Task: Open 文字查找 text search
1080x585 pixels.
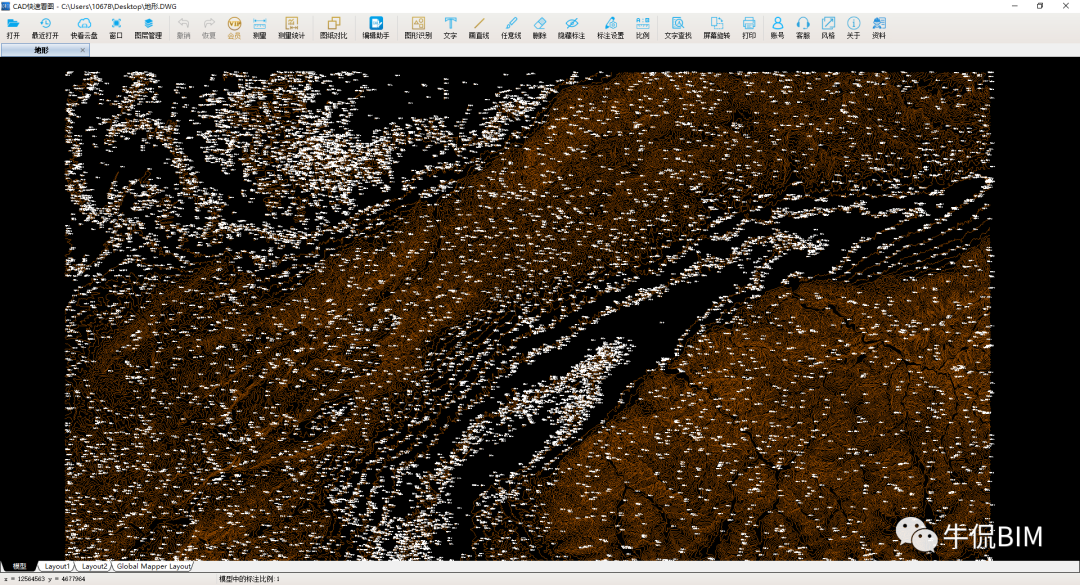Action: coord(678,28)
